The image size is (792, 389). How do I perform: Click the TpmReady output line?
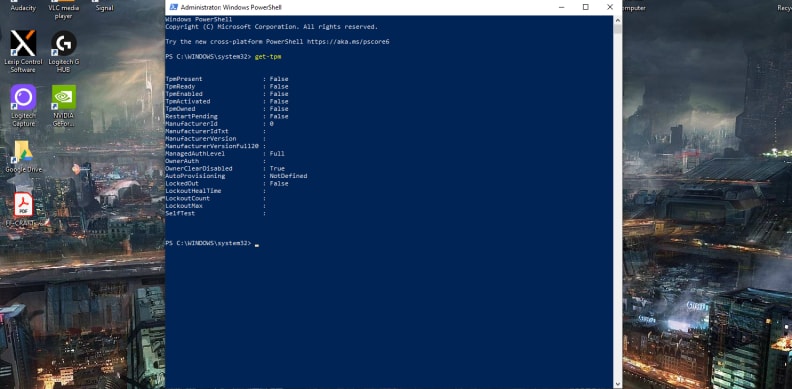pyautogui.click(x=227, y=86)
